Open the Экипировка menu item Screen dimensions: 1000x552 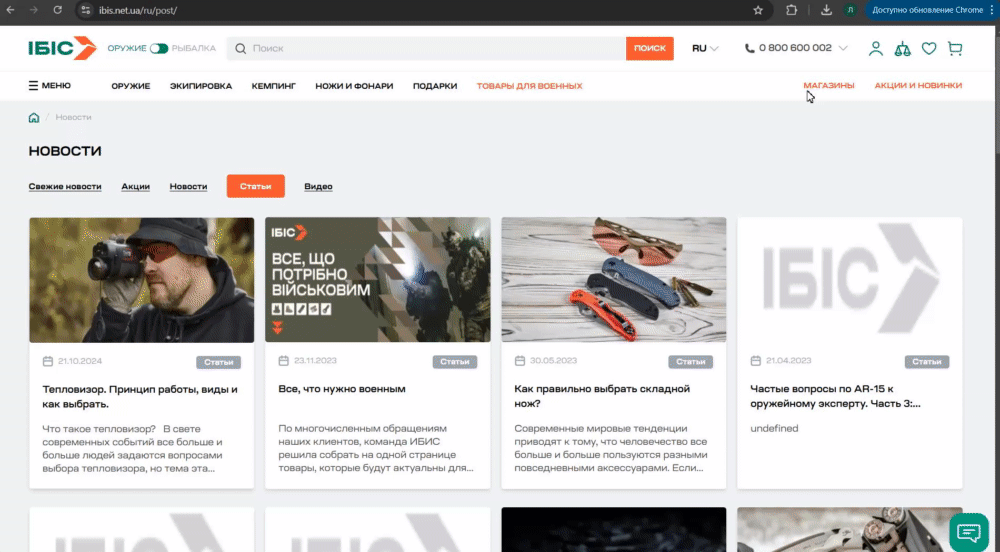(200, 86)
